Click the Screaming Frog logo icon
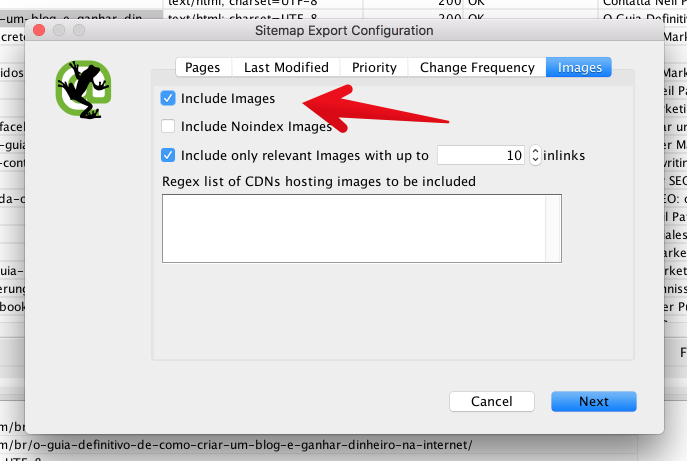This screenshot has height=461, width=687. (x=83, y=89)
